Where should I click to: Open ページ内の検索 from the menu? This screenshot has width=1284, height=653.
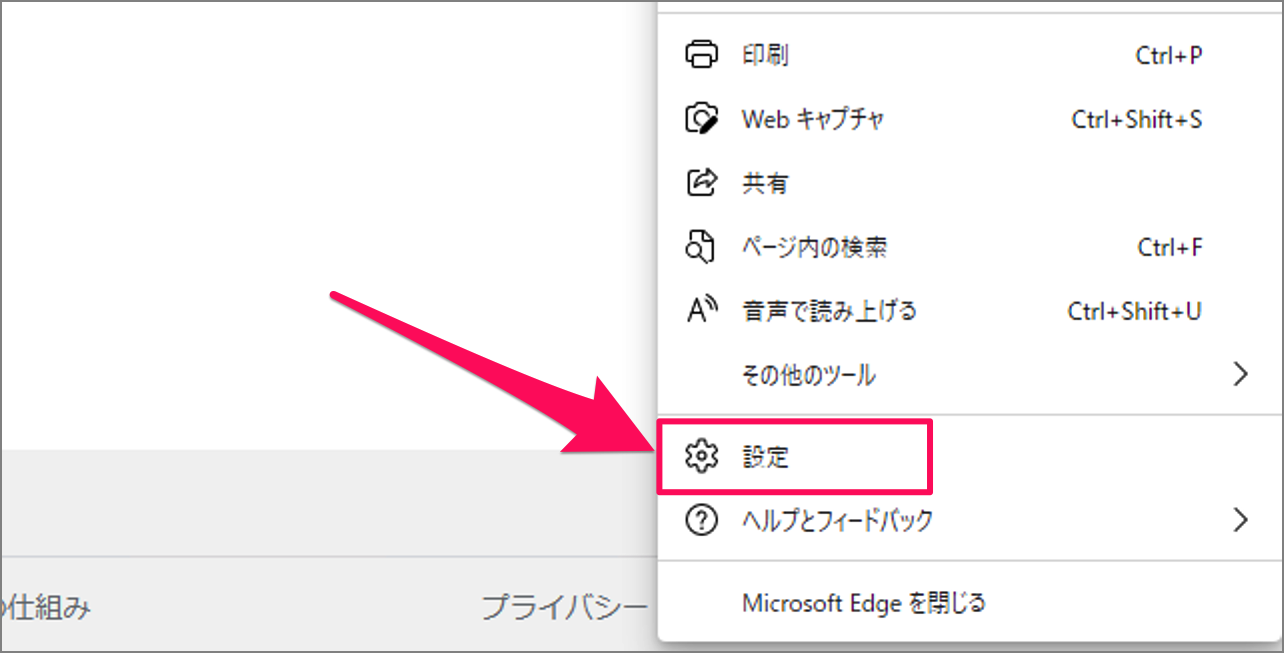(x=814, y=247)
